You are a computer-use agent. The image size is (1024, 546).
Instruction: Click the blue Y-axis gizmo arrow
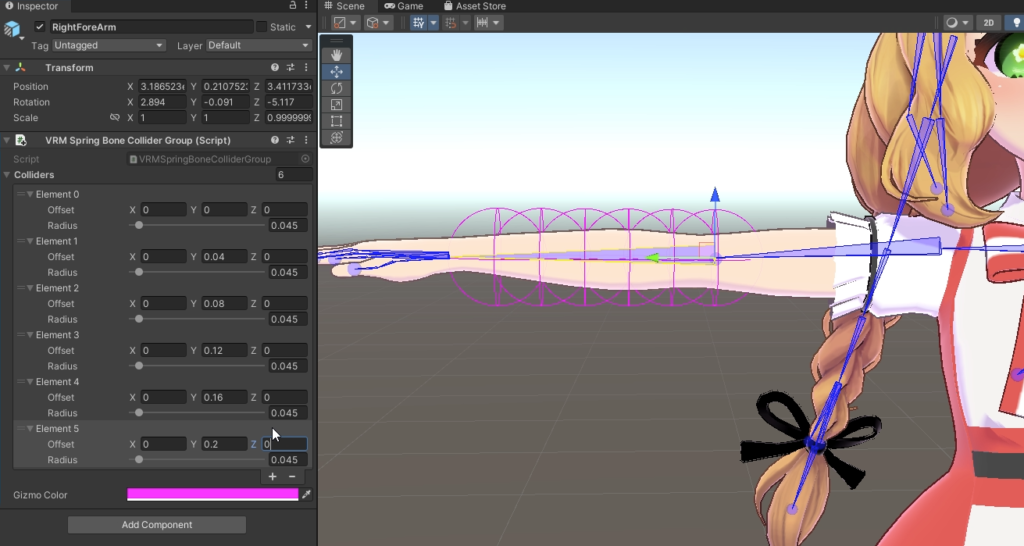tap(715, 195)
